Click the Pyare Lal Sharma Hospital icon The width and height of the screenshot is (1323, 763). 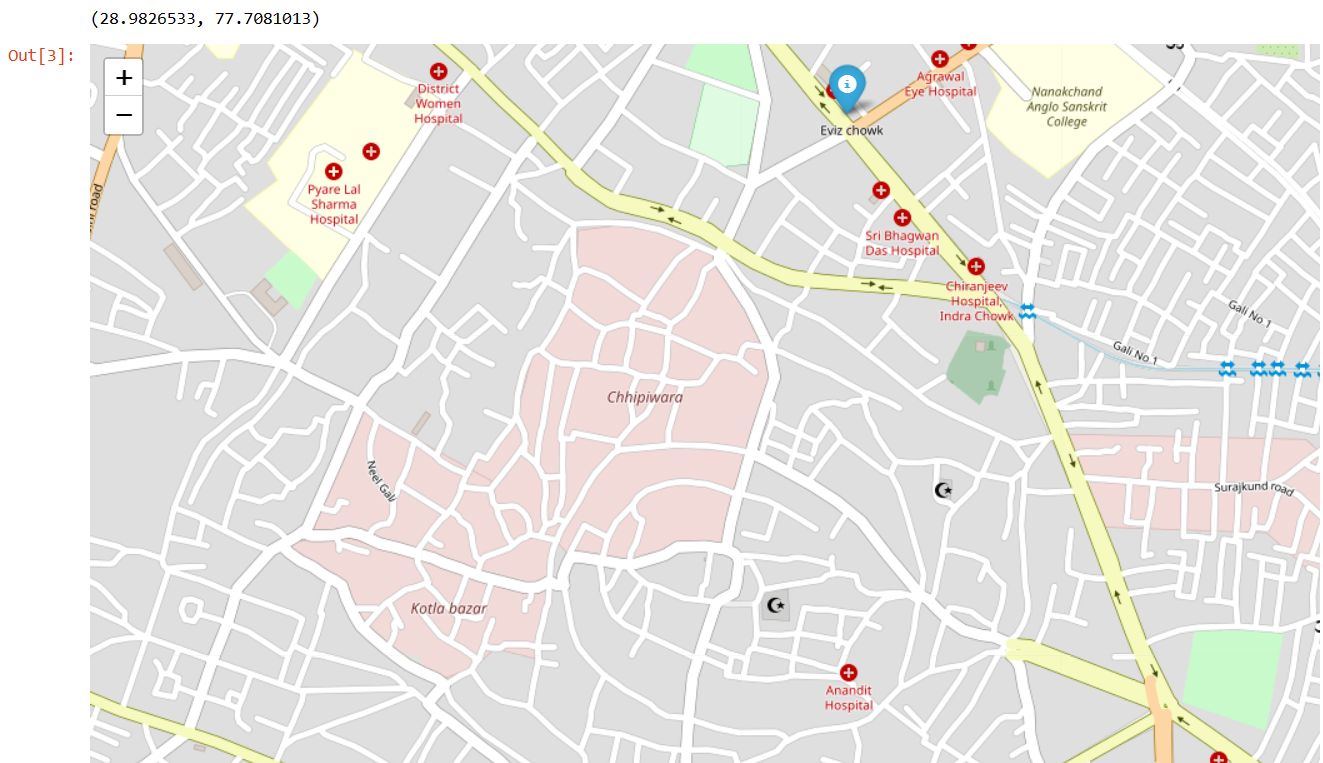pos(334,171)
